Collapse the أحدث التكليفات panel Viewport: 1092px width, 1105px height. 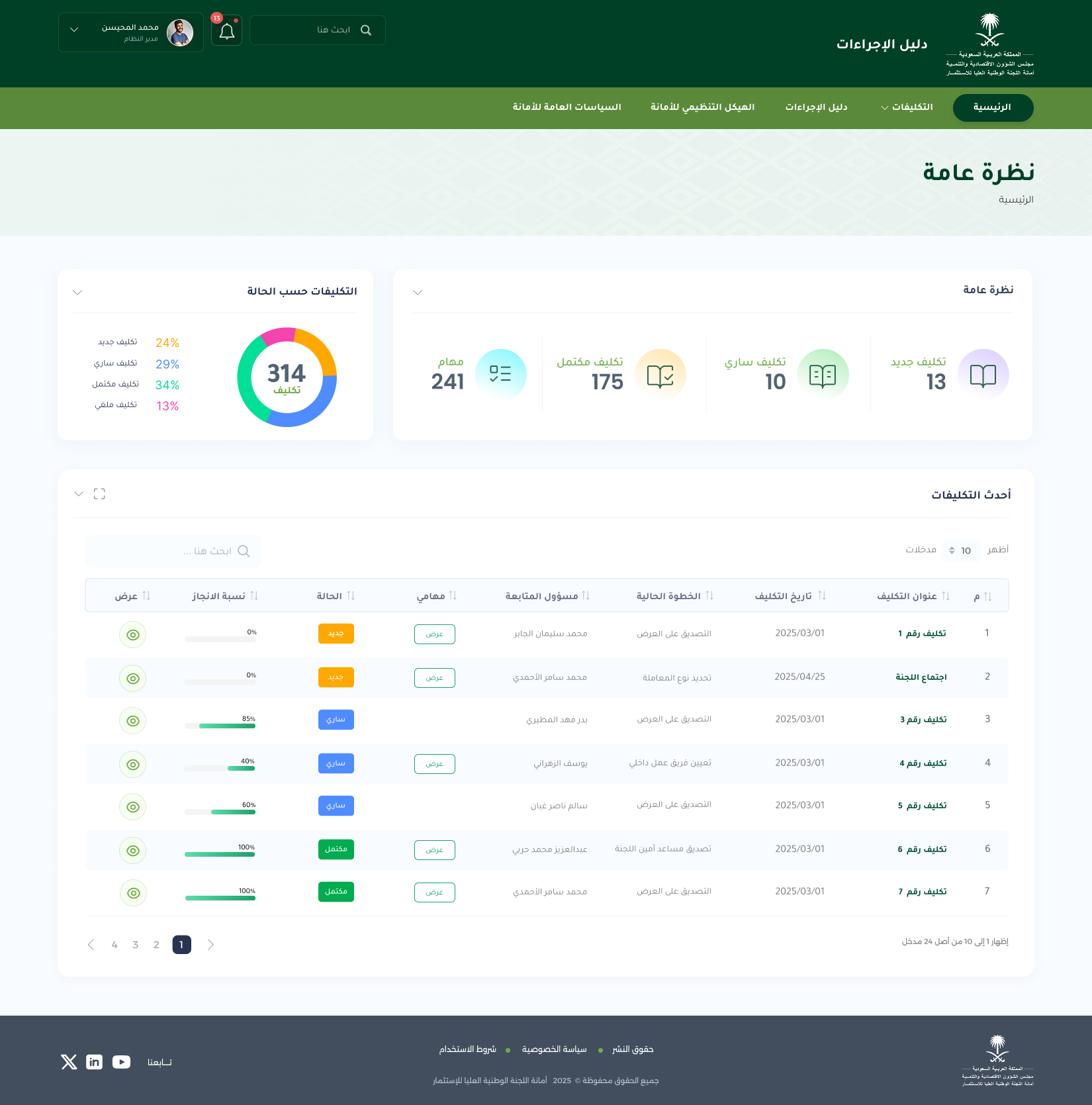click(79, 494)
